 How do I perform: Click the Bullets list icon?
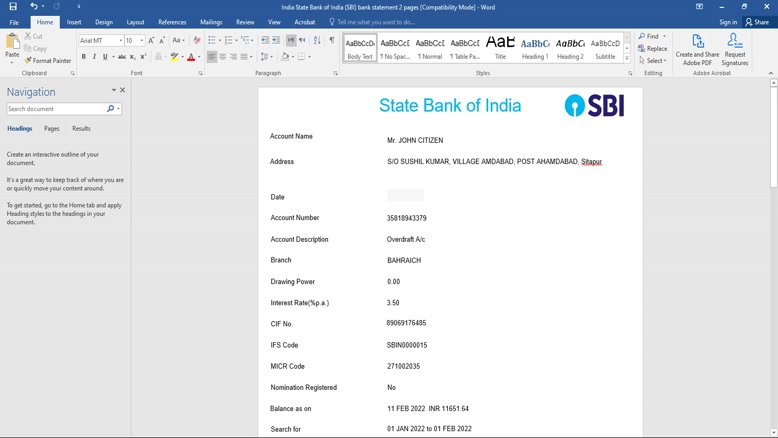(x=212, y=40)
